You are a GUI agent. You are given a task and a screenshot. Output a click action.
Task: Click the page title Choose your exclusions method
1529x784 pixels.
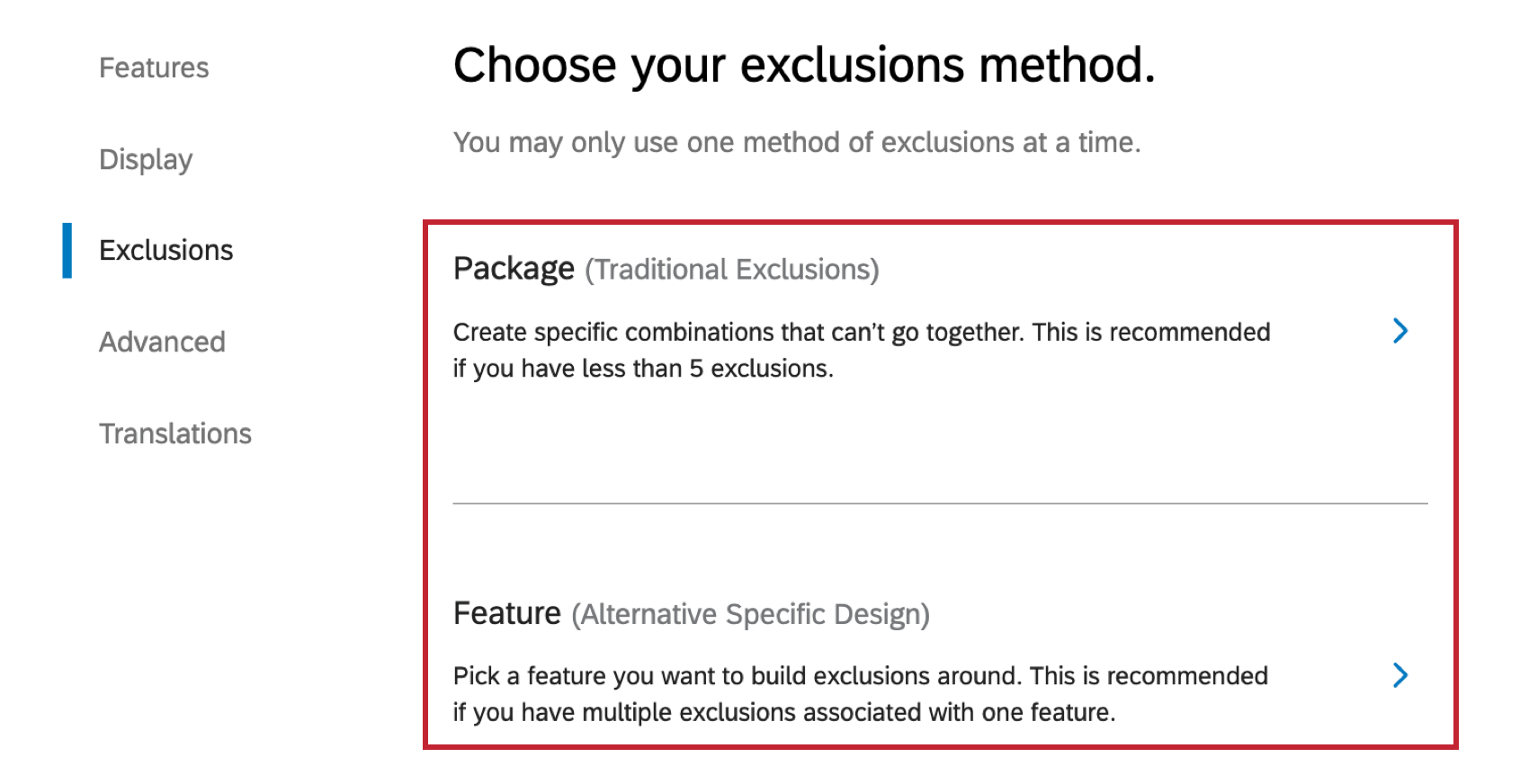click(805, 63)
